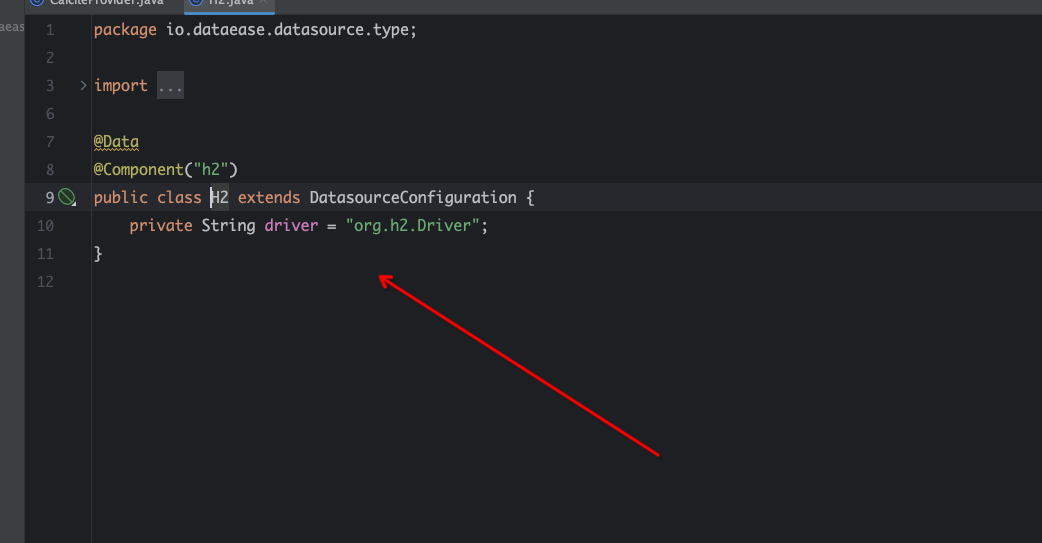Click the DatasourceConfiguration superclass name
Image resolution: width=1042 pixels, height=543 pixels.
point(412,198)
